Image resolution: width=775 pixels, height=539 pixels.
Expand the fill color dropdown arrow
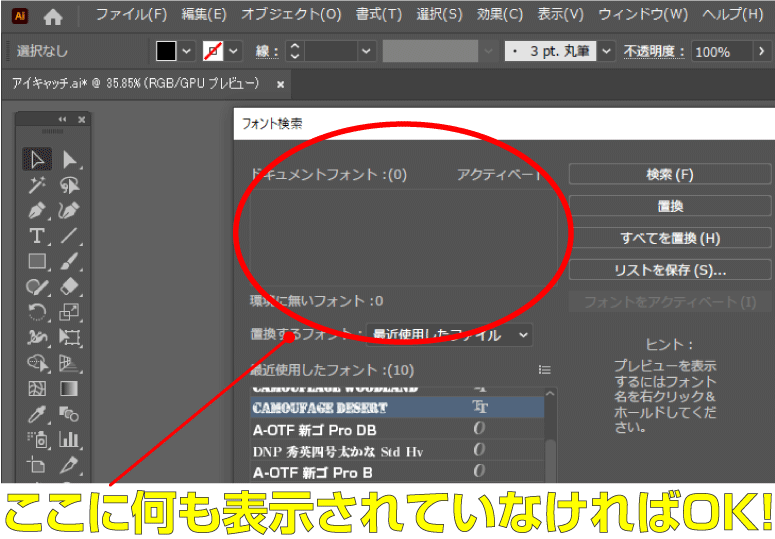coord(187,51)
